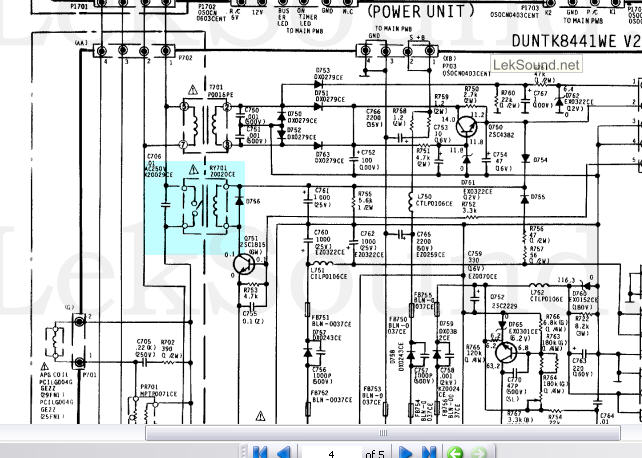Viewport: 642px width, 458px height.
Task: Click the DUNTK8441WE V2 title text
Action: click(x=575, y=41)
